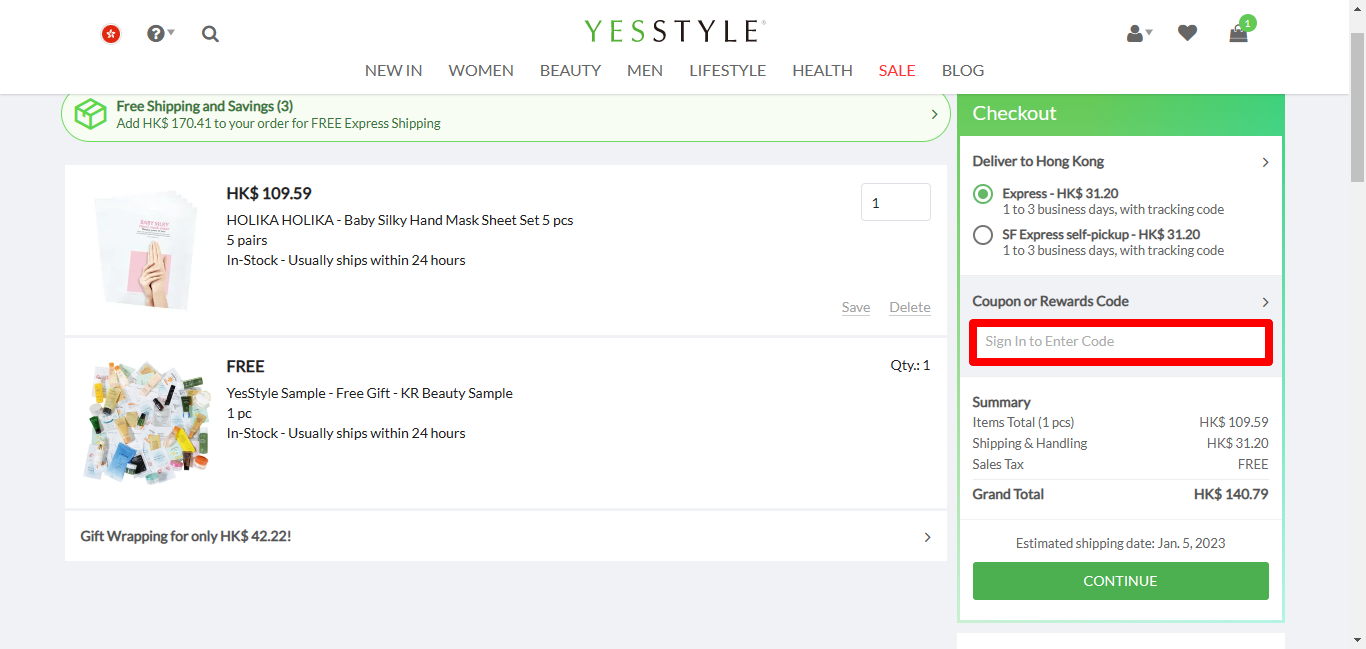Save the hand mask item for later
1366x649 pixels.
[856, 307]
